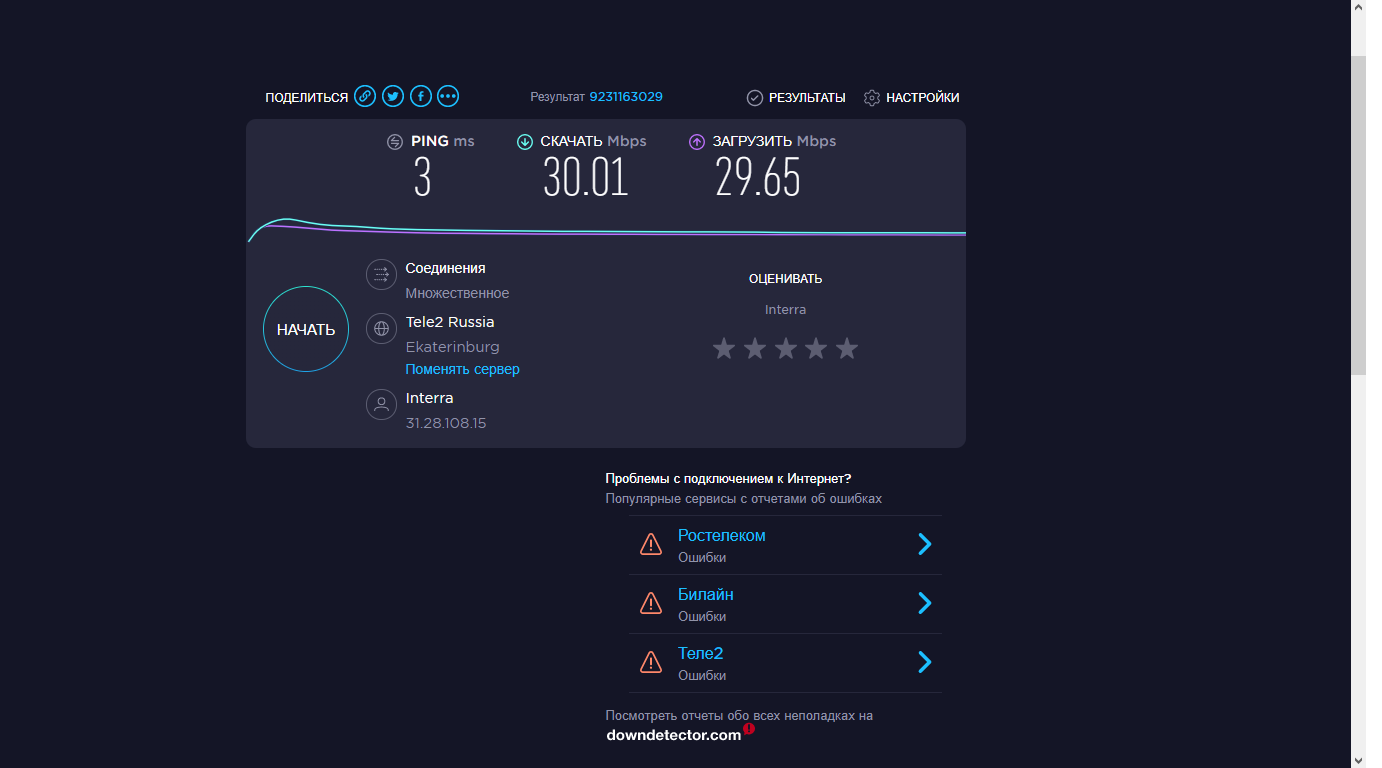Start the test with НАЧАТЬ button

point(306,329)
